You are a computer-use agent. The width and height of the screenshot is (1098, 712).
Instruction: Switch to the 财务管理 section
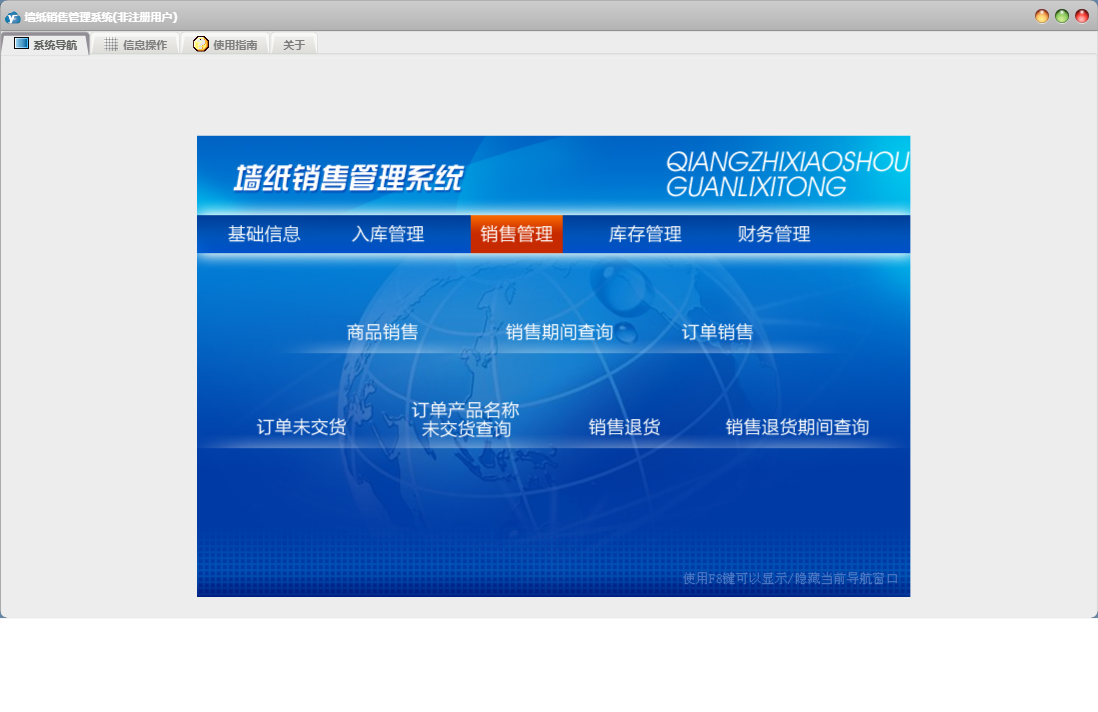click(x=774, y=234)
